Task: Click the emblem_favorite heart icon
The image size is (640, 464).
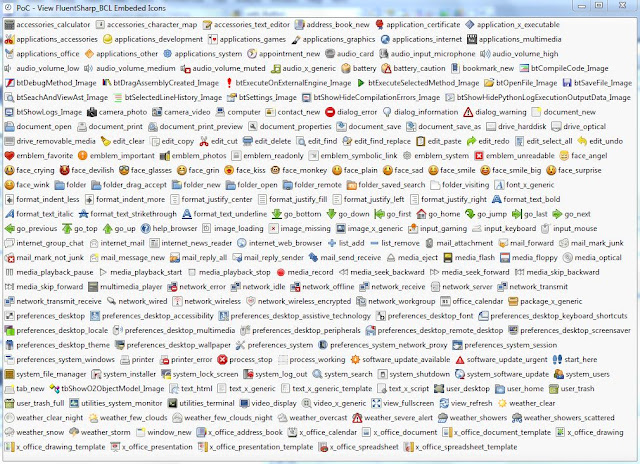Action: [x=9, y=156]
